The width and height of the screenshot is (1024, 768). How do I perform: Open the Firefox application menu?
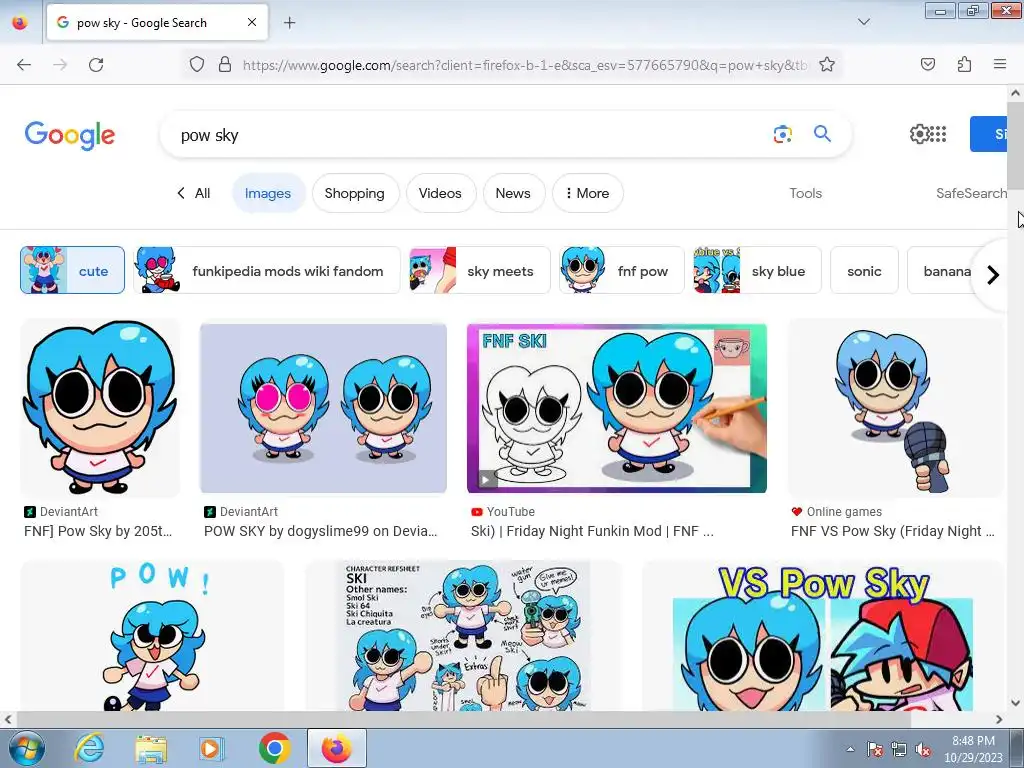pos(999,64)
